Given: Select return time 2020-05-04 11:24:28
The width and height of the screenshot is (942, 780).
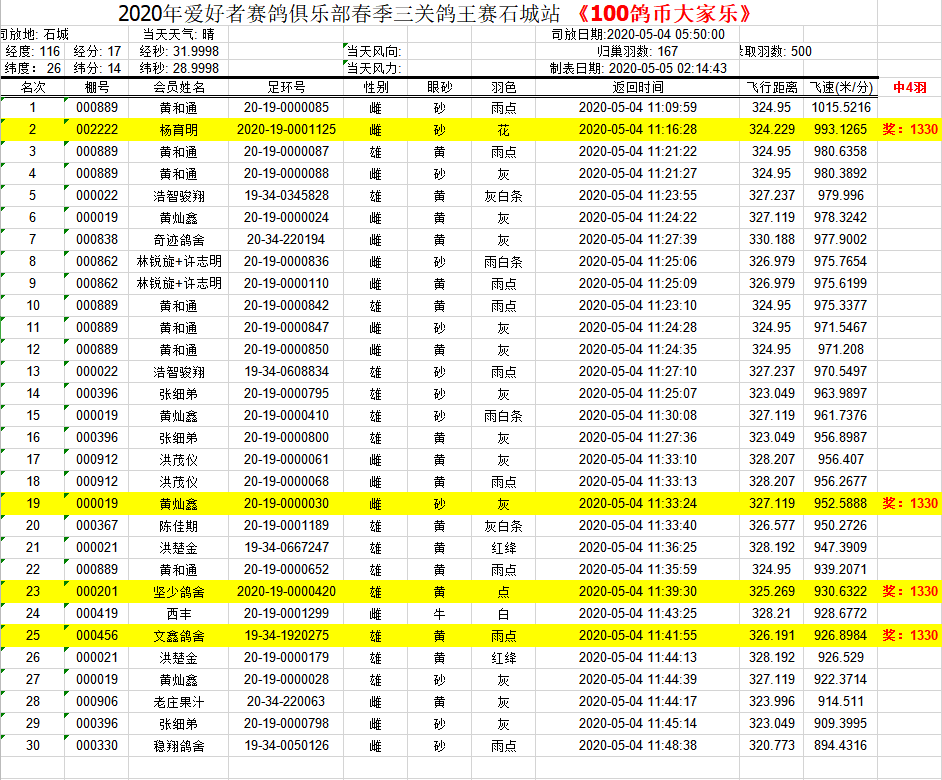Looking at the screenshot, I should coord(638,328).
